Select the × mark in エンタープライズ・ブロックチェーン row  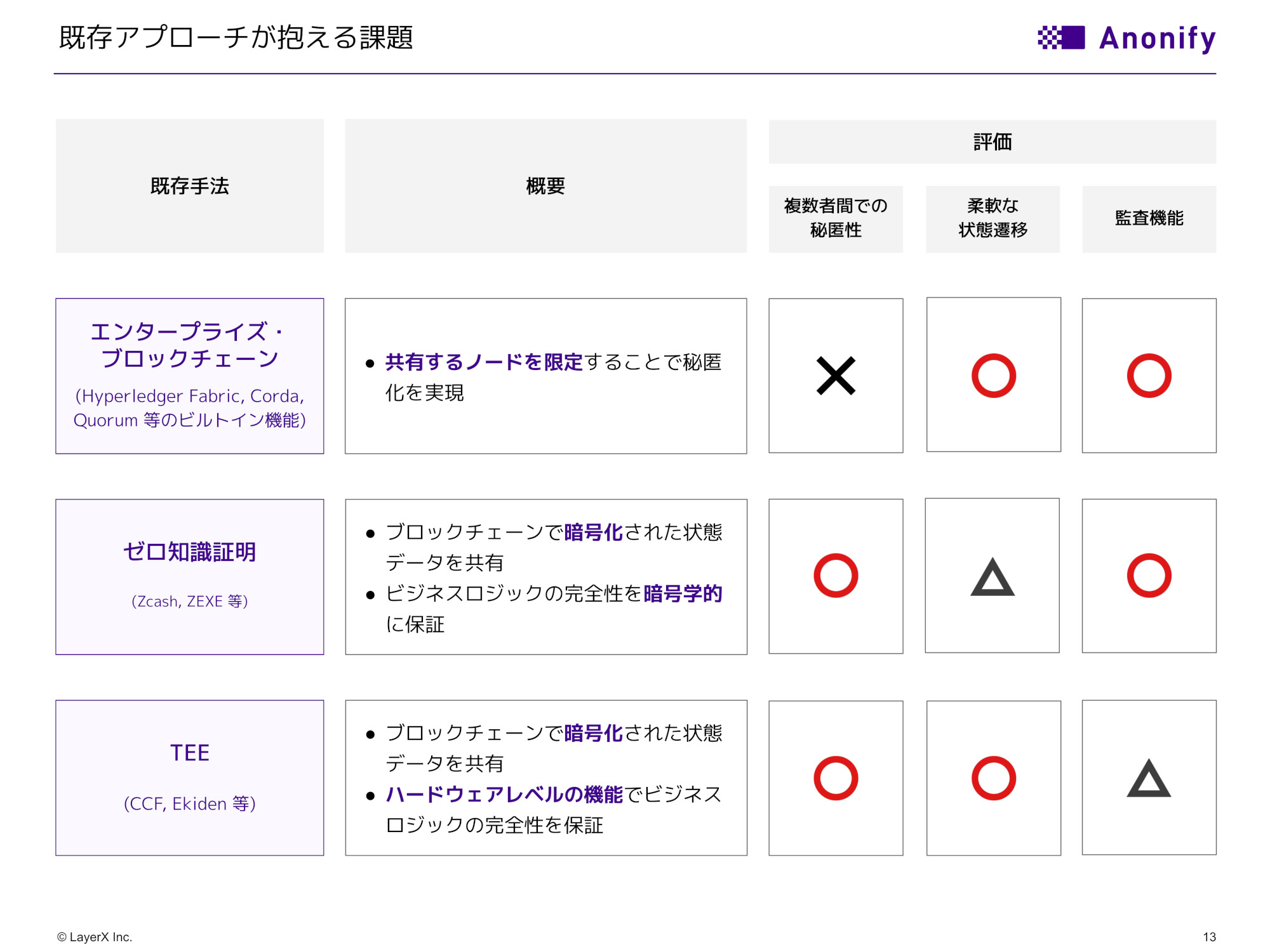coord(836,375)
